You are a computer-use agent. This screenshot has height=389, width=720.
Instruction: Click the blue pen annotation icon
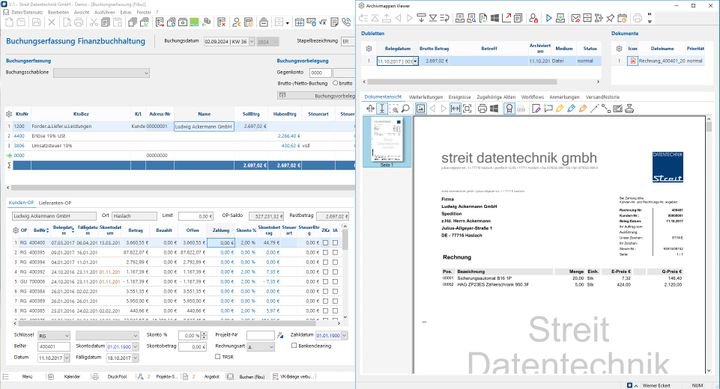pos(571,108)
